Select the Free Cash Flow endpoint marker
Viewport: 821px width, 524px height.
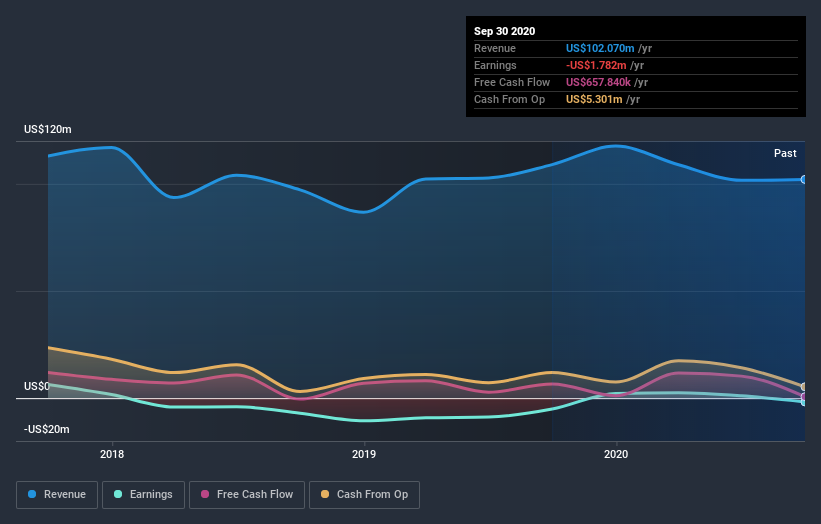804,396
